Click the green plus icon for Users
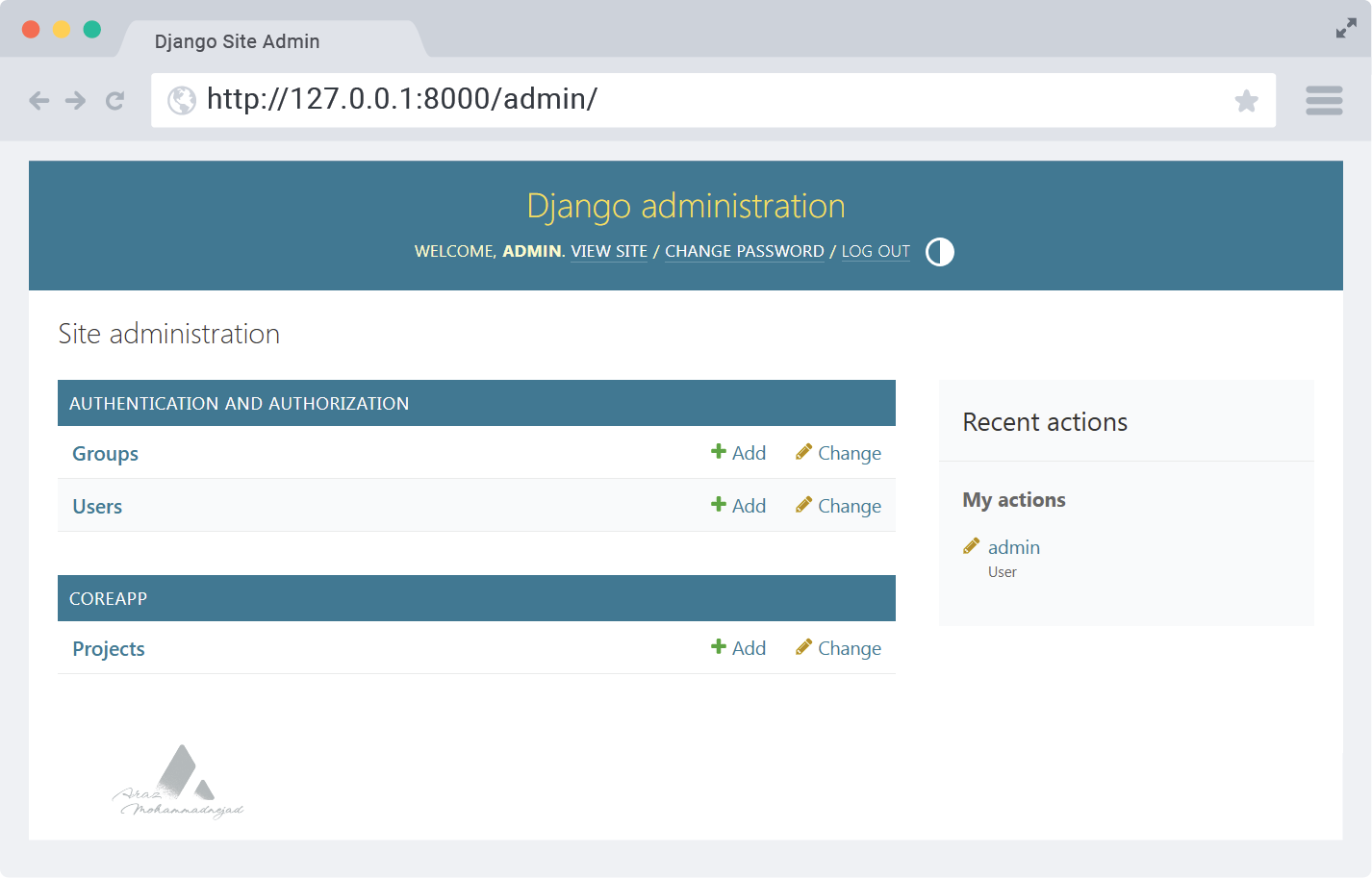 tap(719, 504)
